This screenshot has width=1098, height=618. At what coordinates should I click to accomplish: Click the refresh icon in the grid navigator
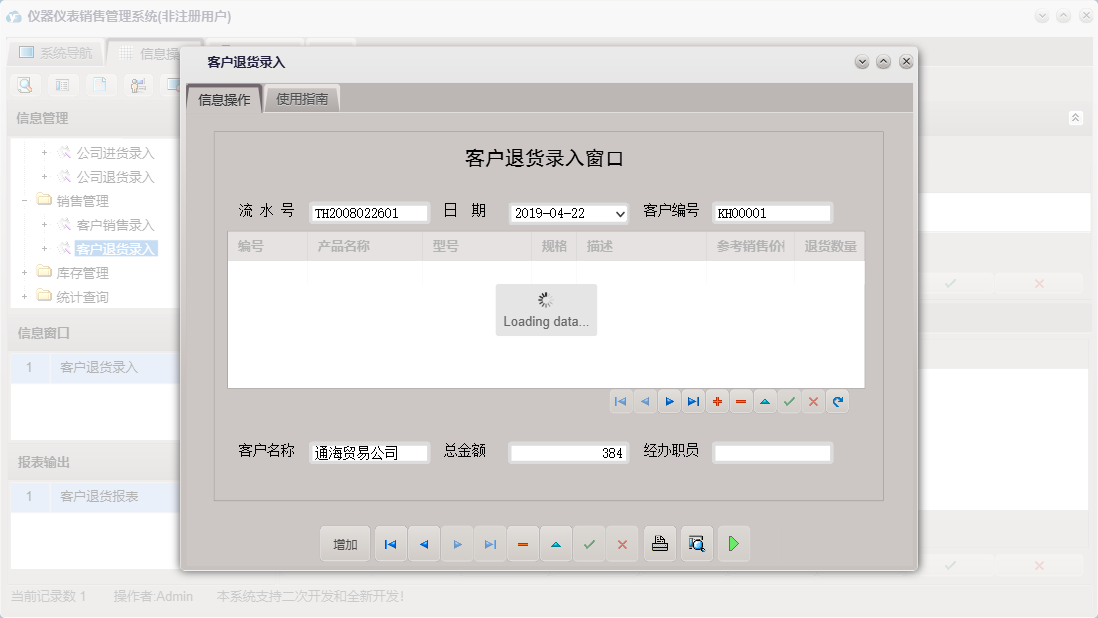click(838, 401)
